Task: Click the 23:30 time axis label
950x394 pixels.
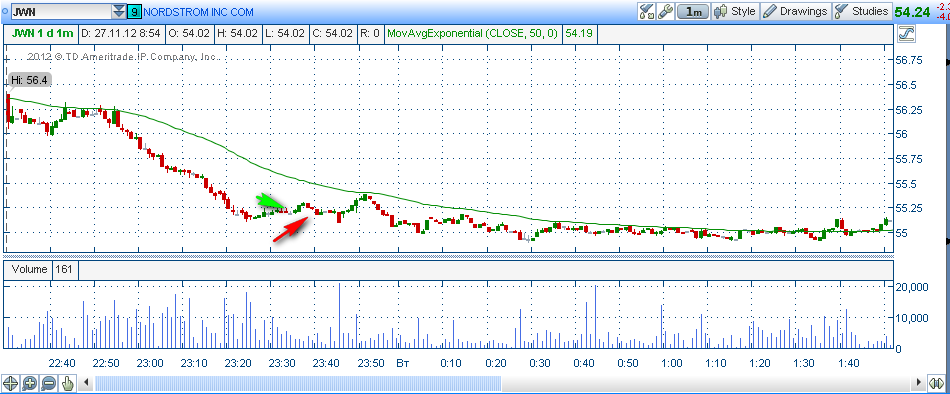Action: pos(282,363)
